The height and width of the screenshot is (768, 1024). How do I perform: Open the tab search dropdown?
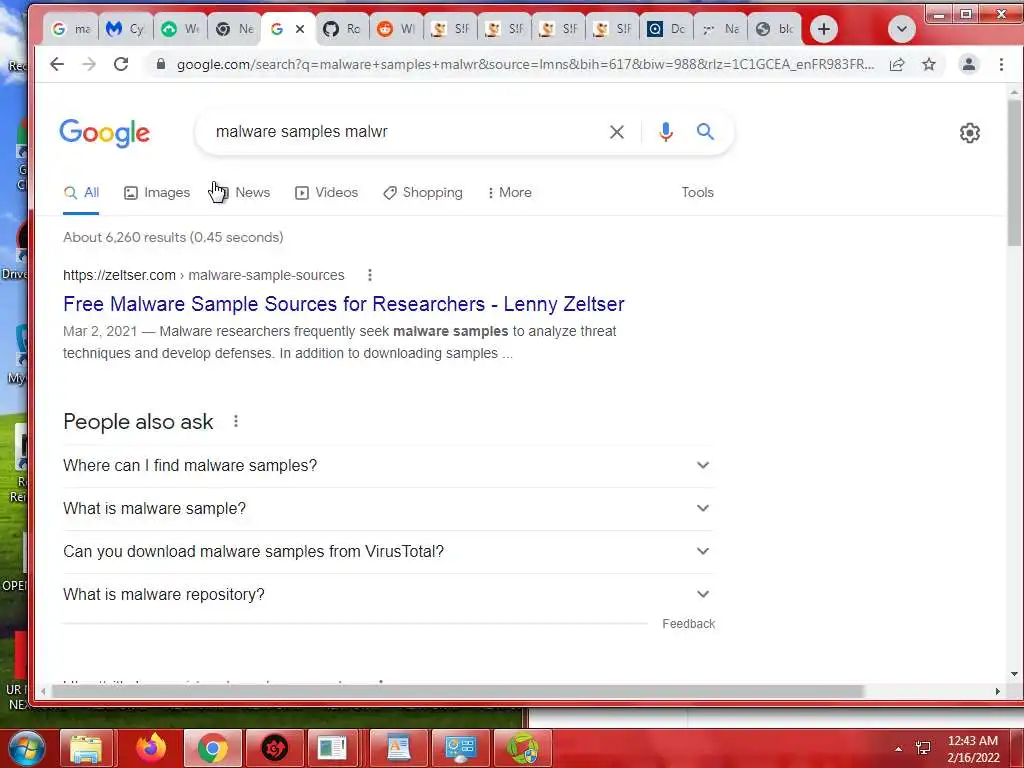901,29
